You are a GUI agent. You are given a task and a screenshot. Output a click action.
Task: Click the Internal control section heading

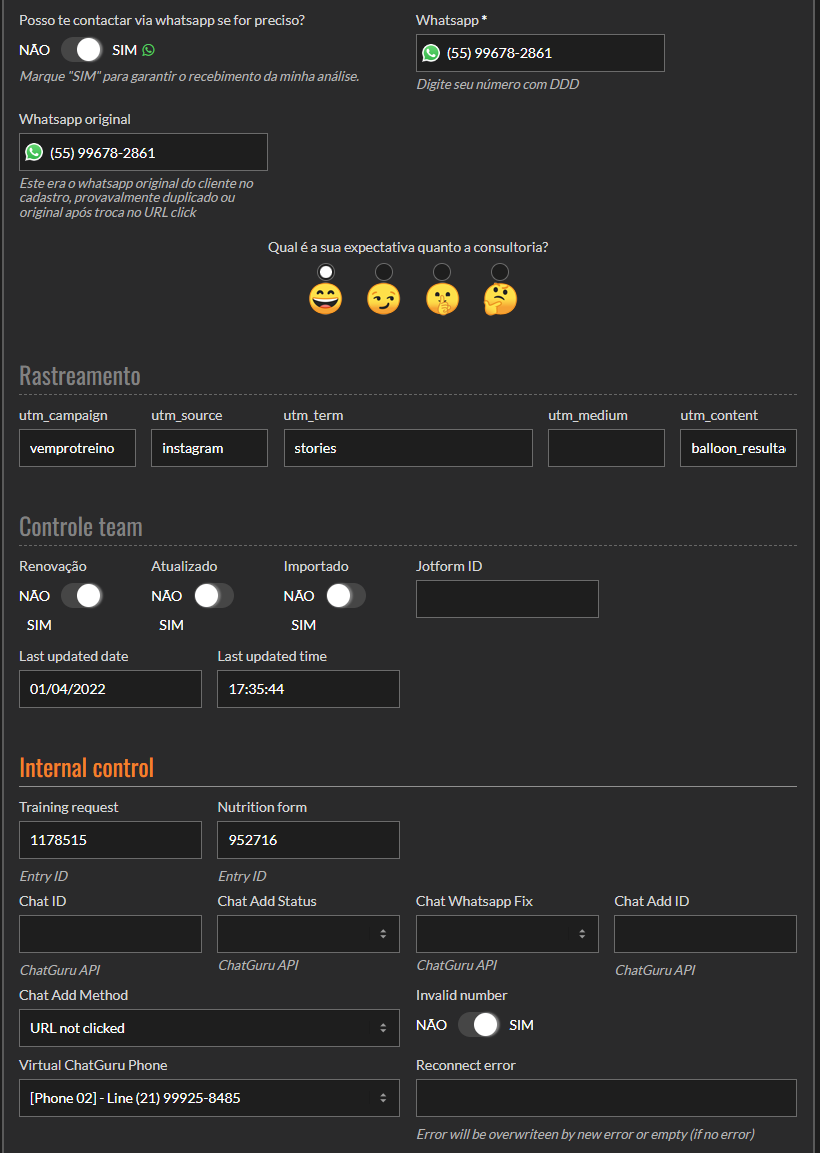[x=87, y=768]
